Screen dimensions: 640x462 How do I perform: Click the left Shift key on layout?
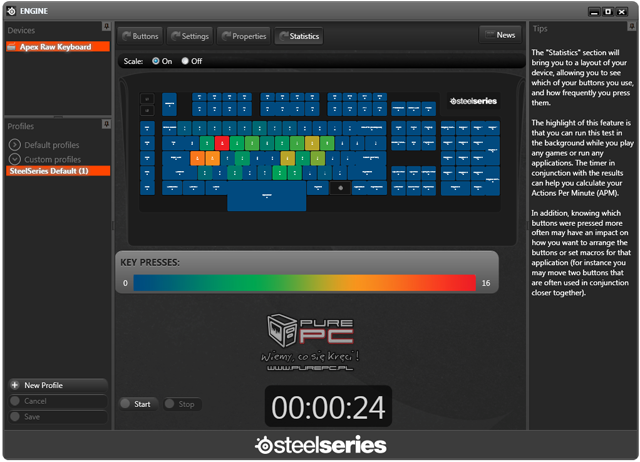coord(180,173)
